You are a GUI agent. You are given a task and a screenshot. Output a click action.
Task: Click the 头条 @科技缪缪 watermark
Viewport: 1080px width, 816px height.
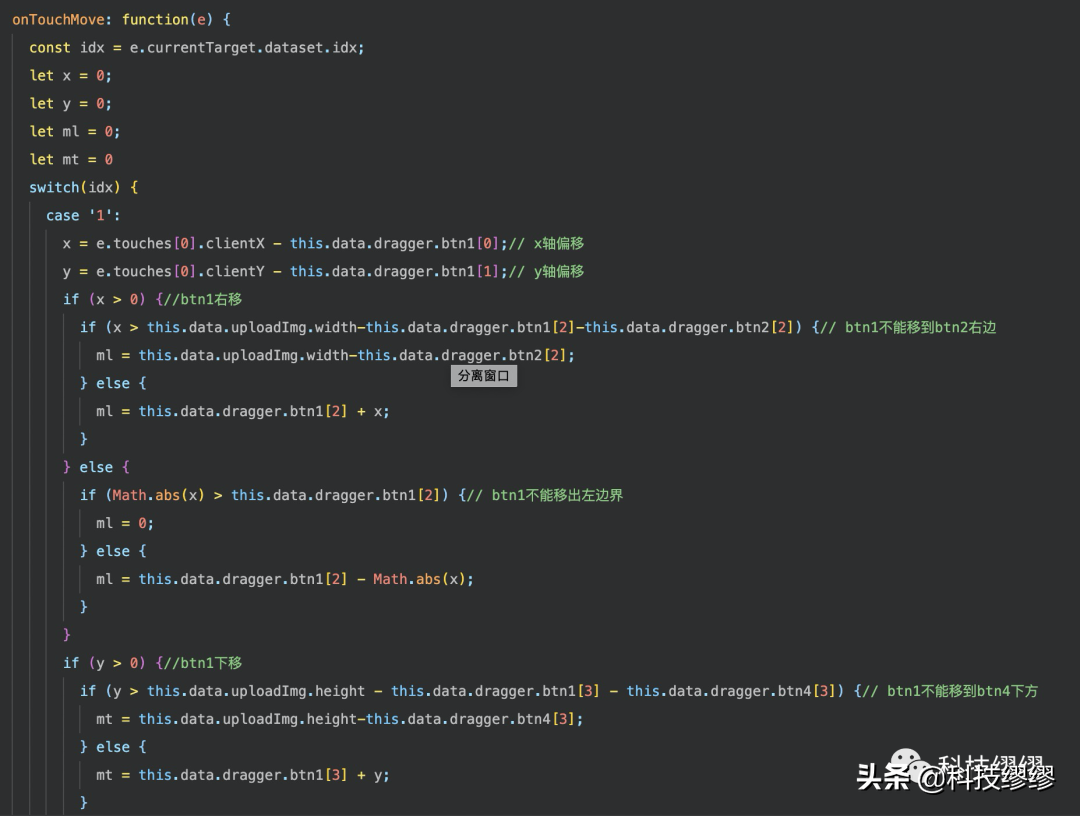pos(955,776)
